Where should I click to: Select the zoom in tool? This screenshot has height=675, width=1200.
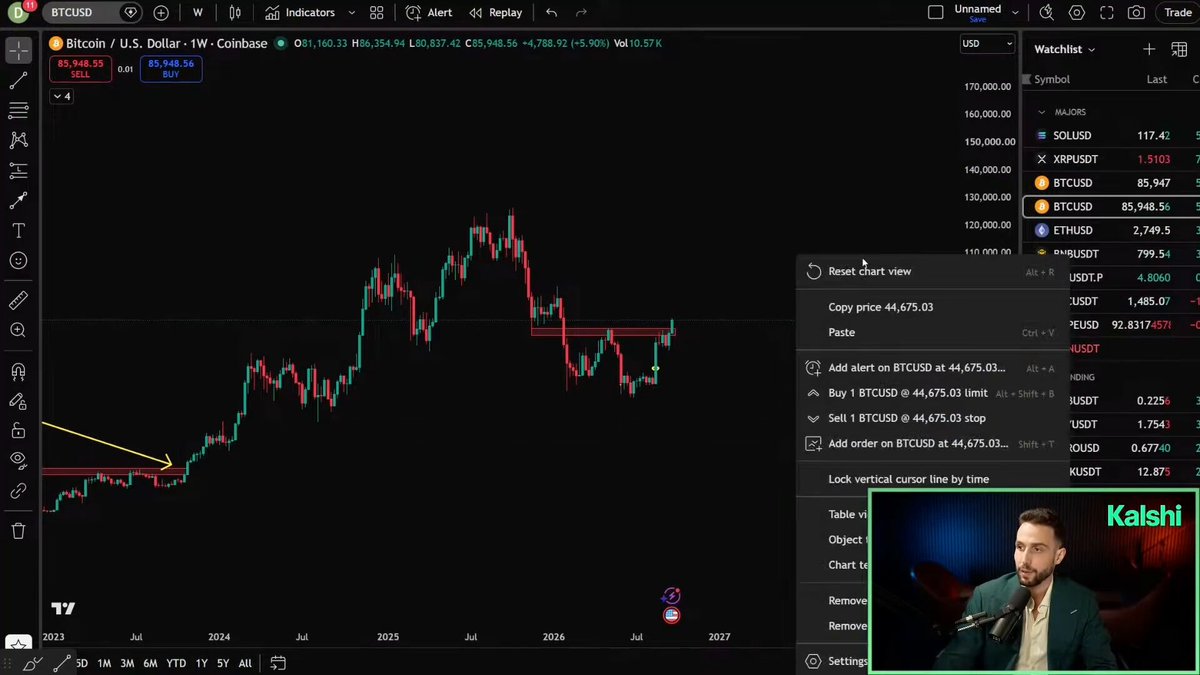point(18,330)
